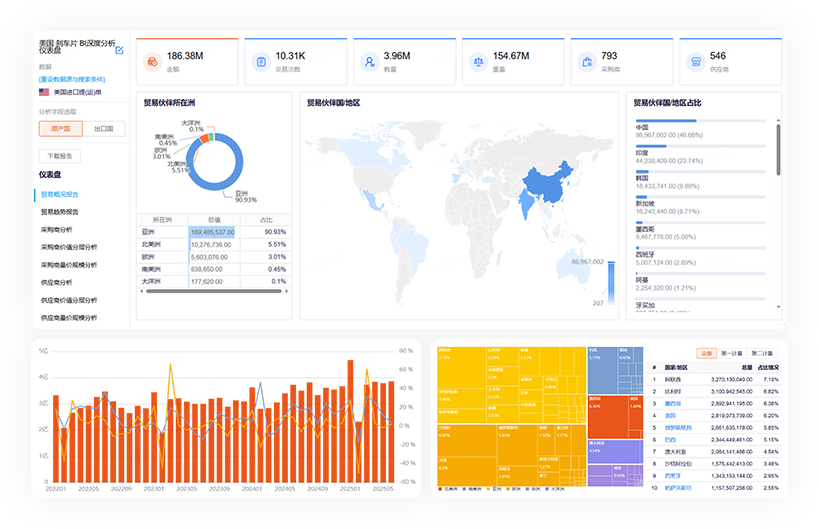Click 重设数据源与搜索条件 link
Image resolution: width=819 pixels, height=529 pixels.
(x=71, y=79)
